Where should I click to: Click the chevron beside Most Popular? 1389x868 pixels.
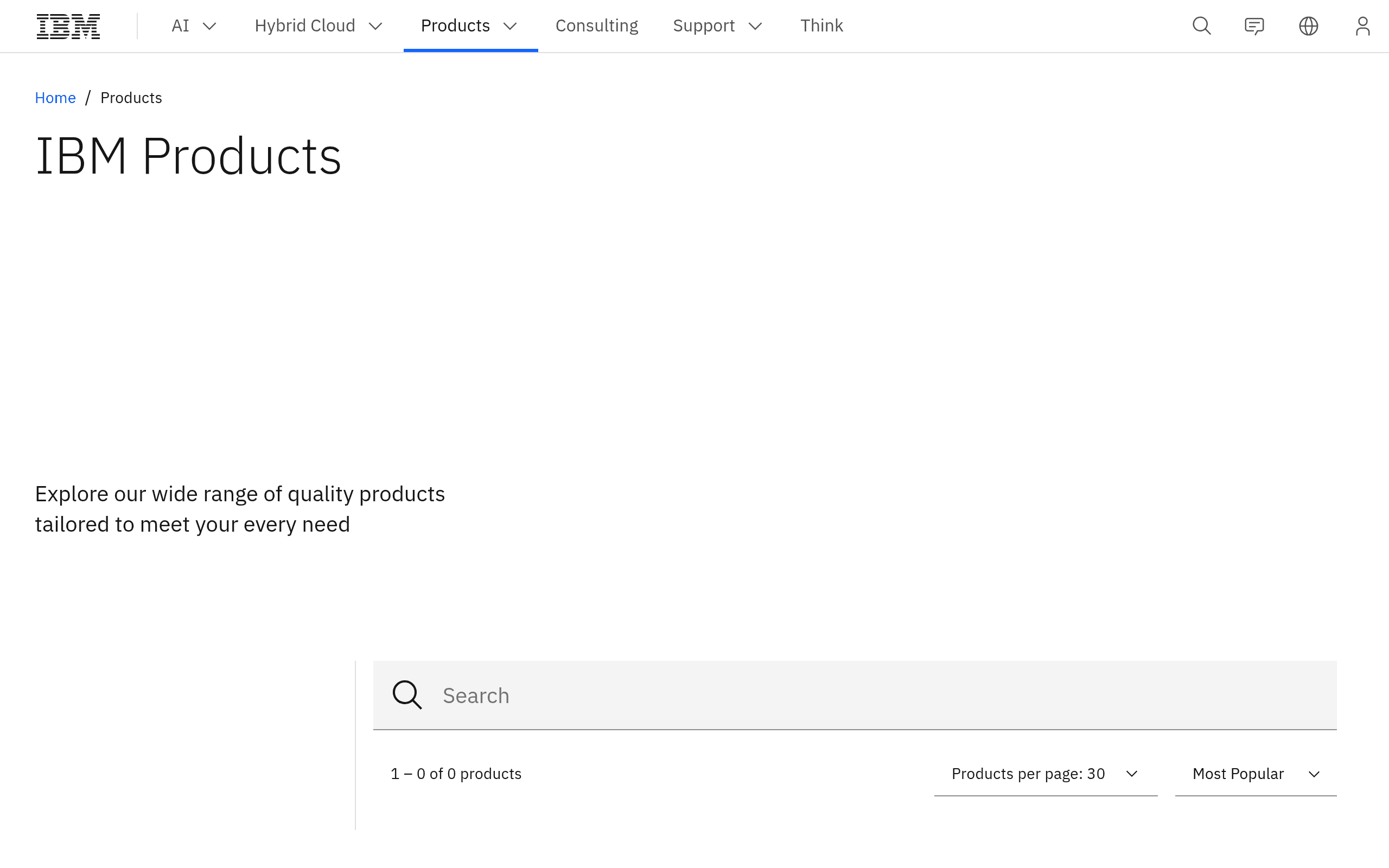tap(1314, 774)
